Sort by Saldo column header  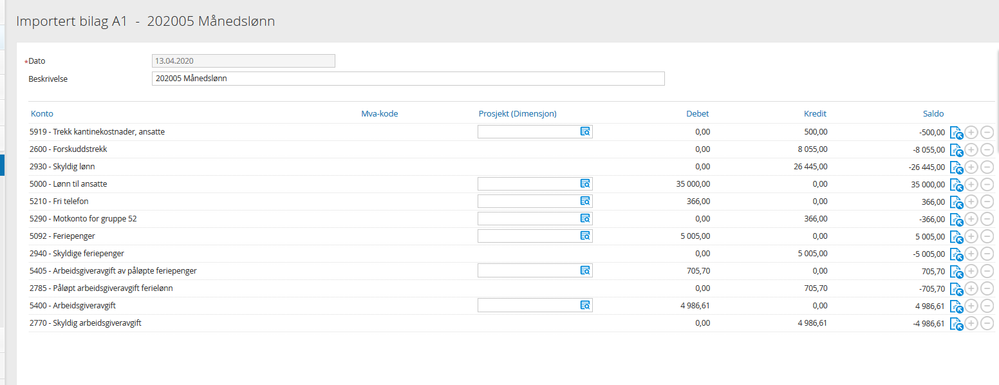click(933, 113)
